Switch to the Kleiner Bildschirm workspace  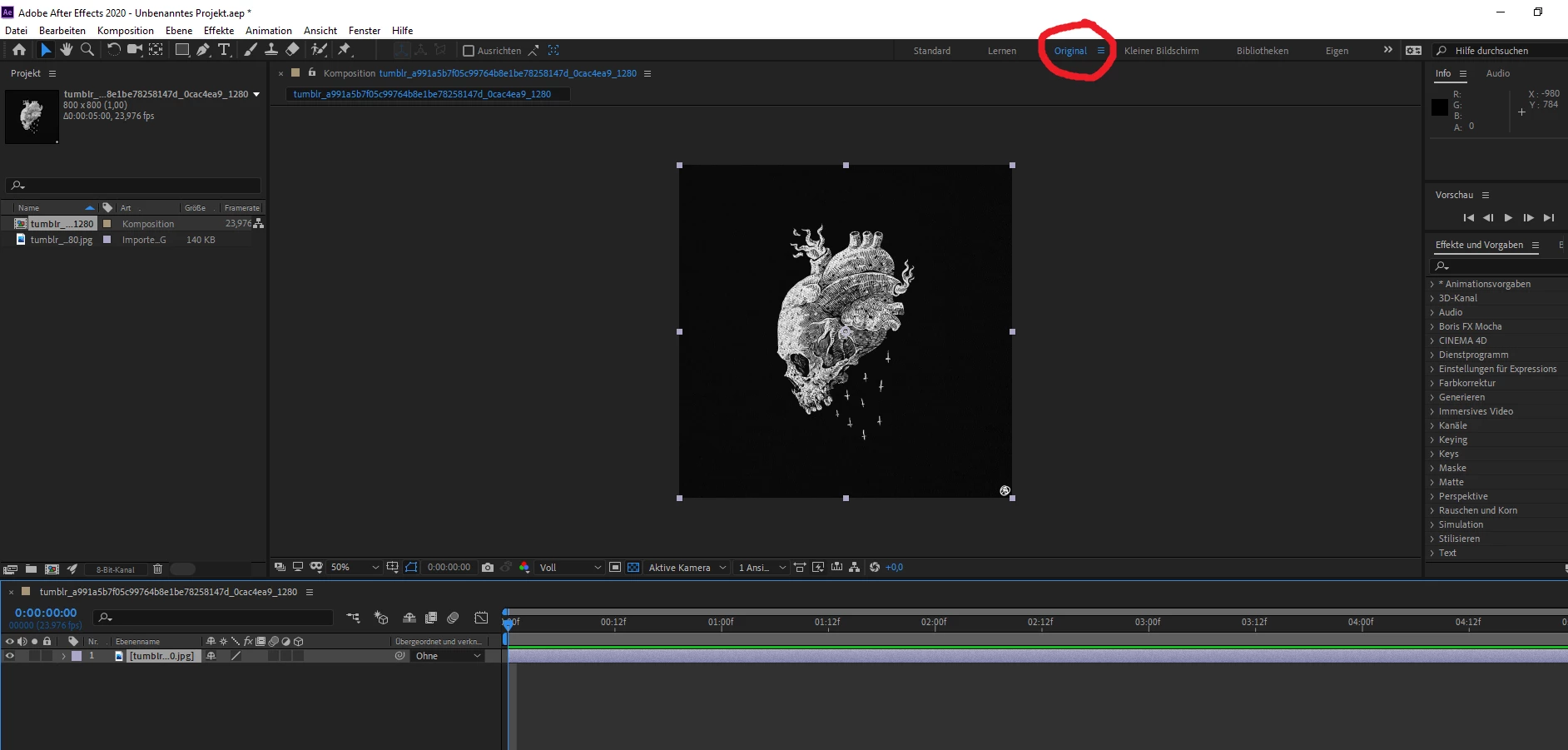[1162, 51]
